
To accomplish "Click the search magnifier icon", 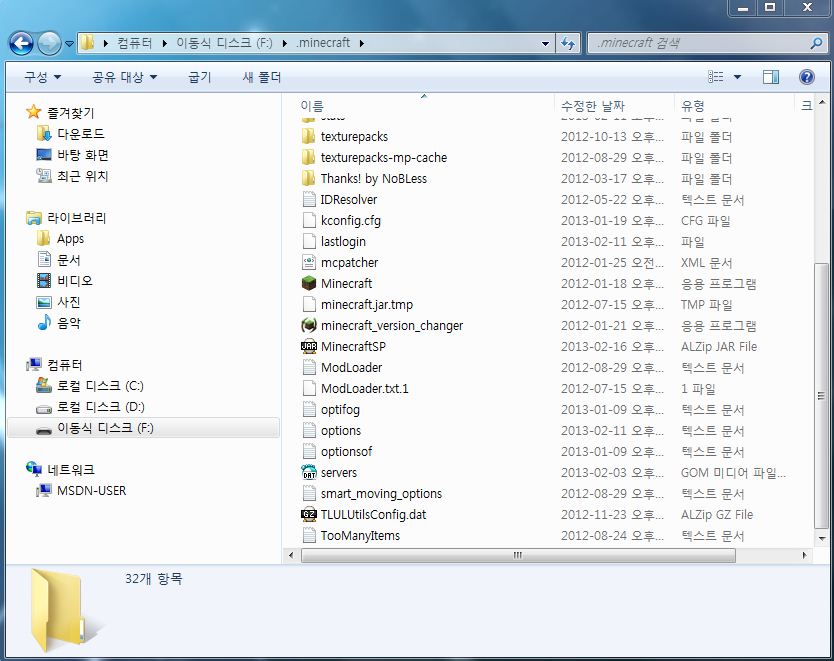I will pos(816,43).
